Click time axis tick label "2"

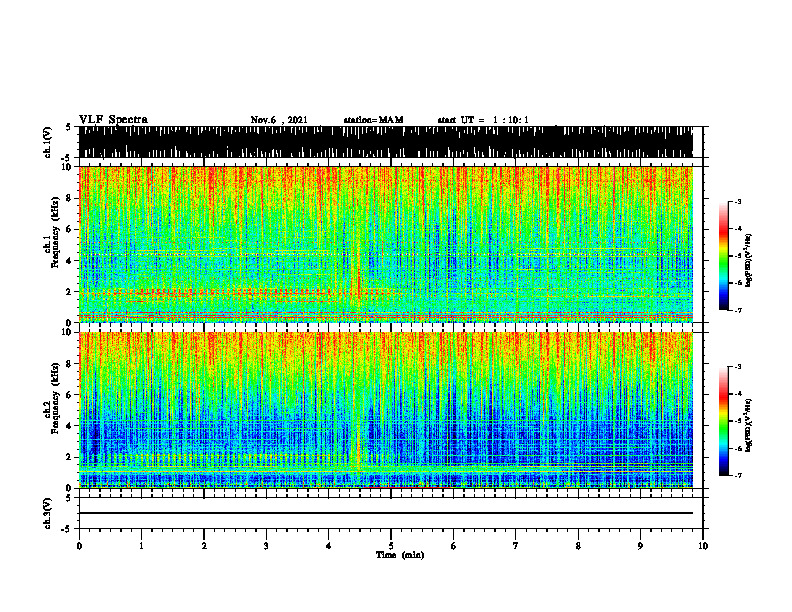pos(204,546)
